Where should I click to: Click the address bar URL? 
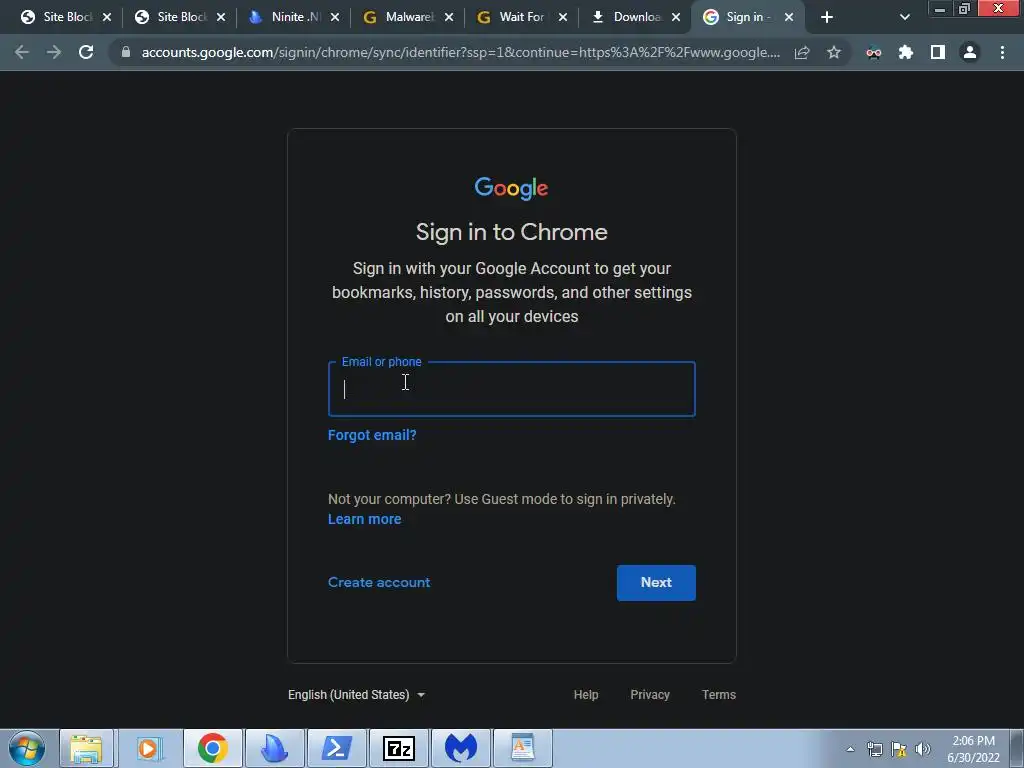[460, 52]
